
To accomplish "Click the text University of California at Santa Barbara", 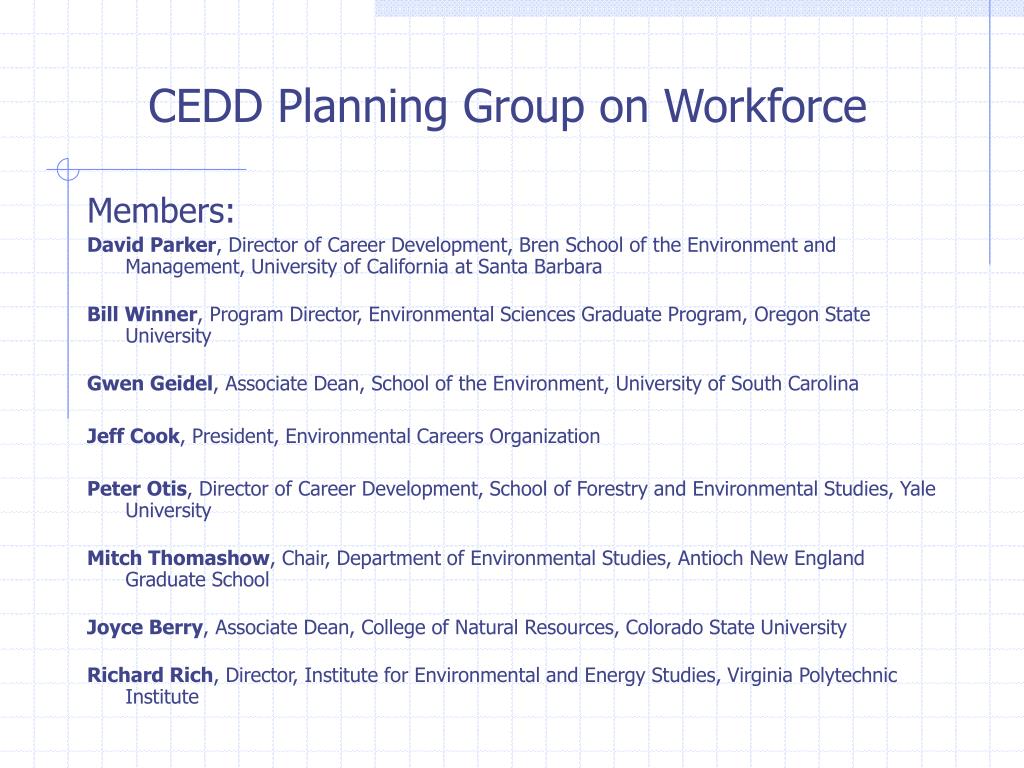I will 426,267.
